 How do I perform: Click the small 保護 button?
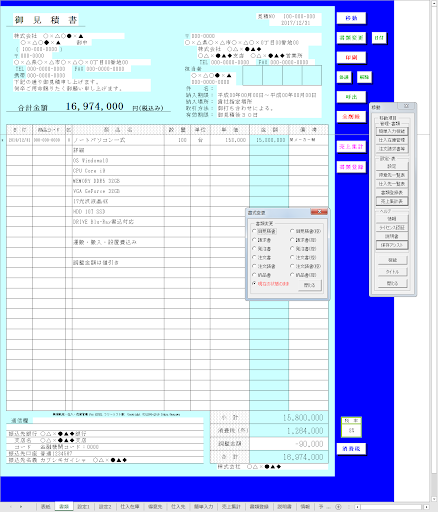coord(344,77)
